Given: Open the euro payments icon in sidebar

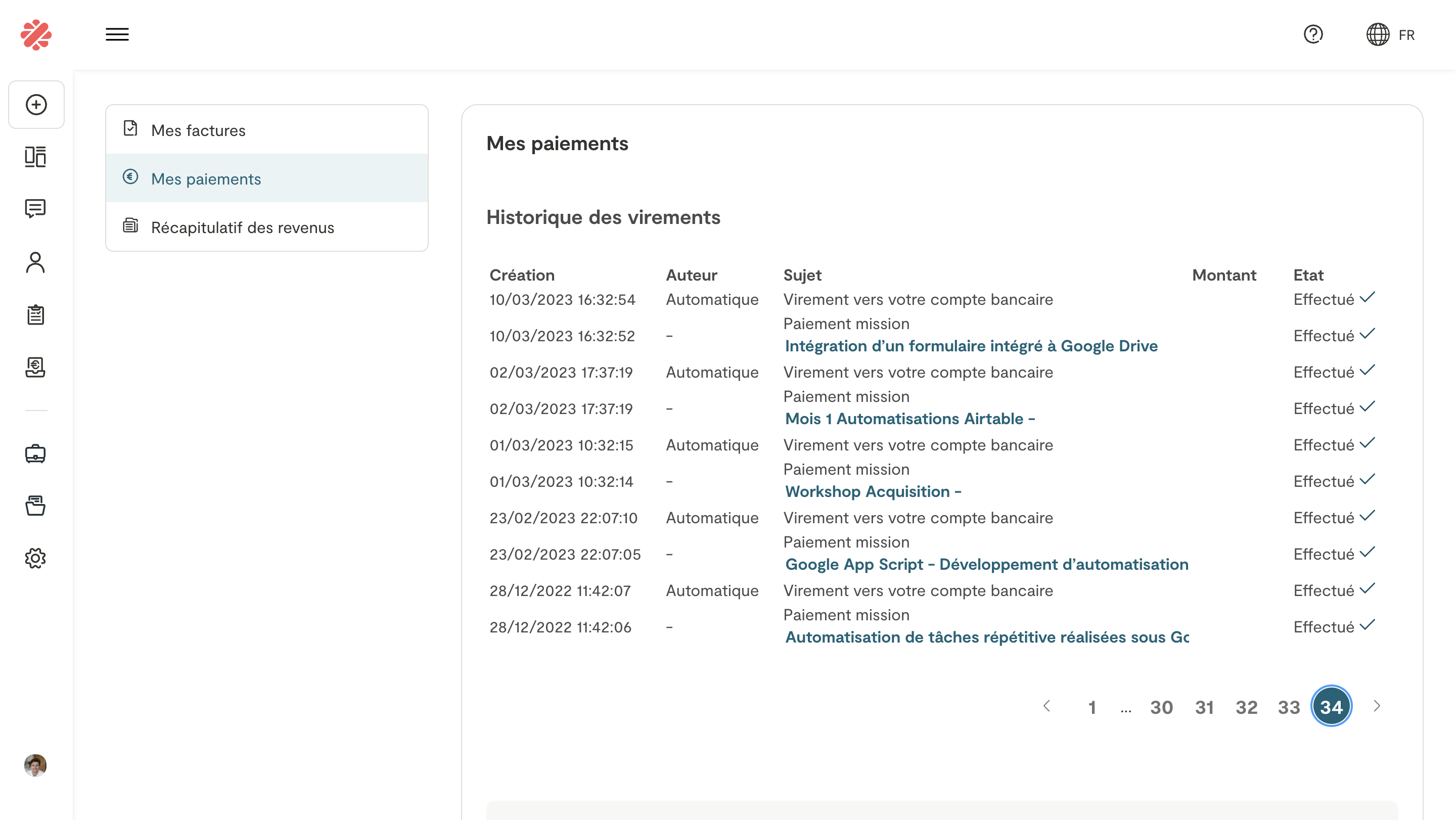Looking at the screenshot, I should (x=35, y=368).
